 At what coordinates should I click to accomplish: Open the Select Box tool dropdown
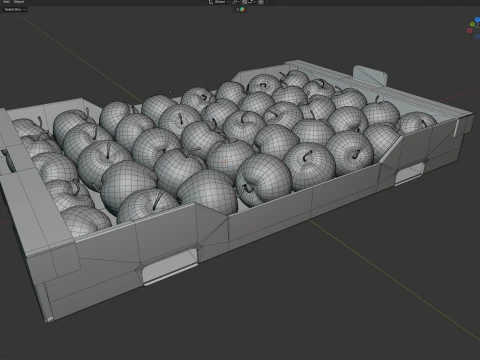(15, 9)
